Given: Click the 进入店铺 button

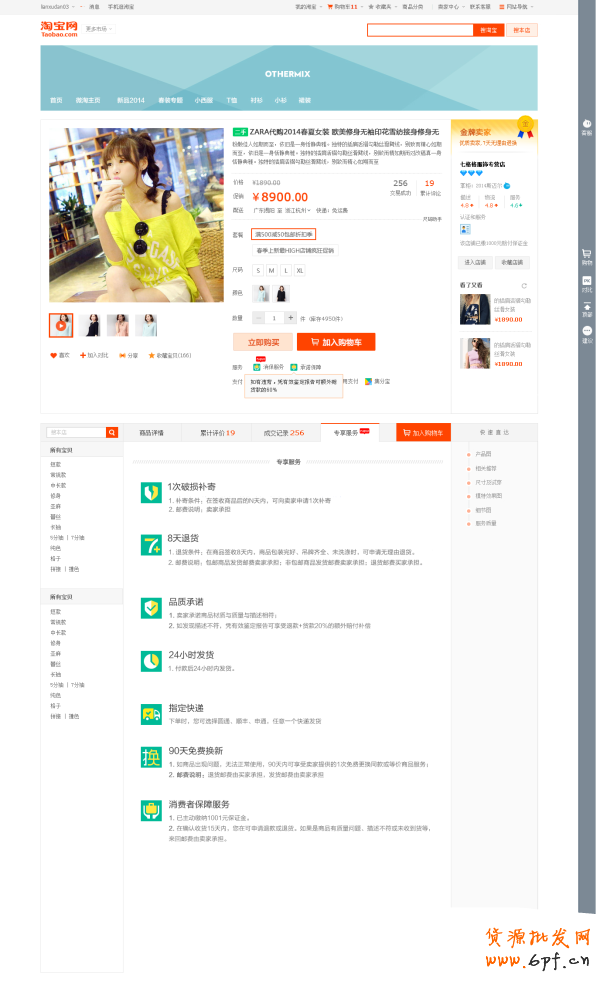Looking at the screenshot, I should (475, 262).
